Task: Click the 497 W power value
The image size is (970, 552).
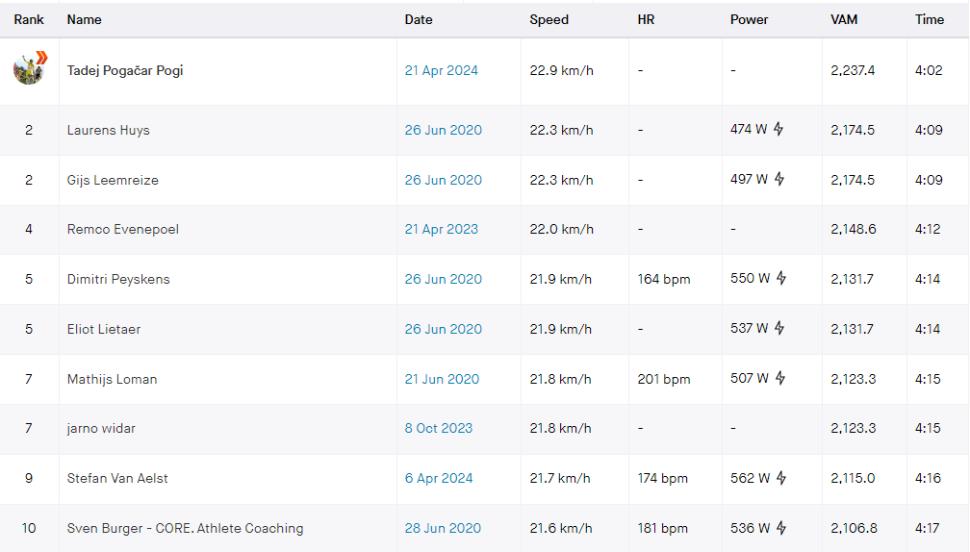Action: (x=749, y=179)
